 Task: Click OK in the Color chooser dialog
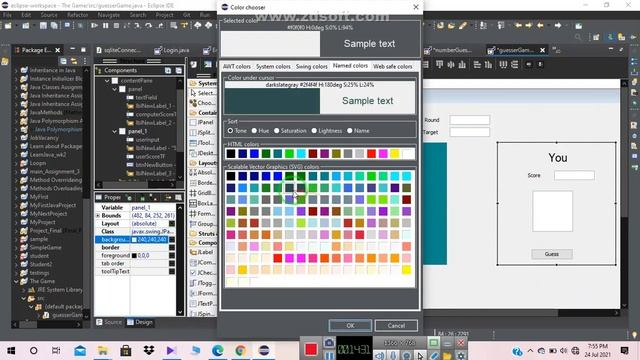(350, 326)
